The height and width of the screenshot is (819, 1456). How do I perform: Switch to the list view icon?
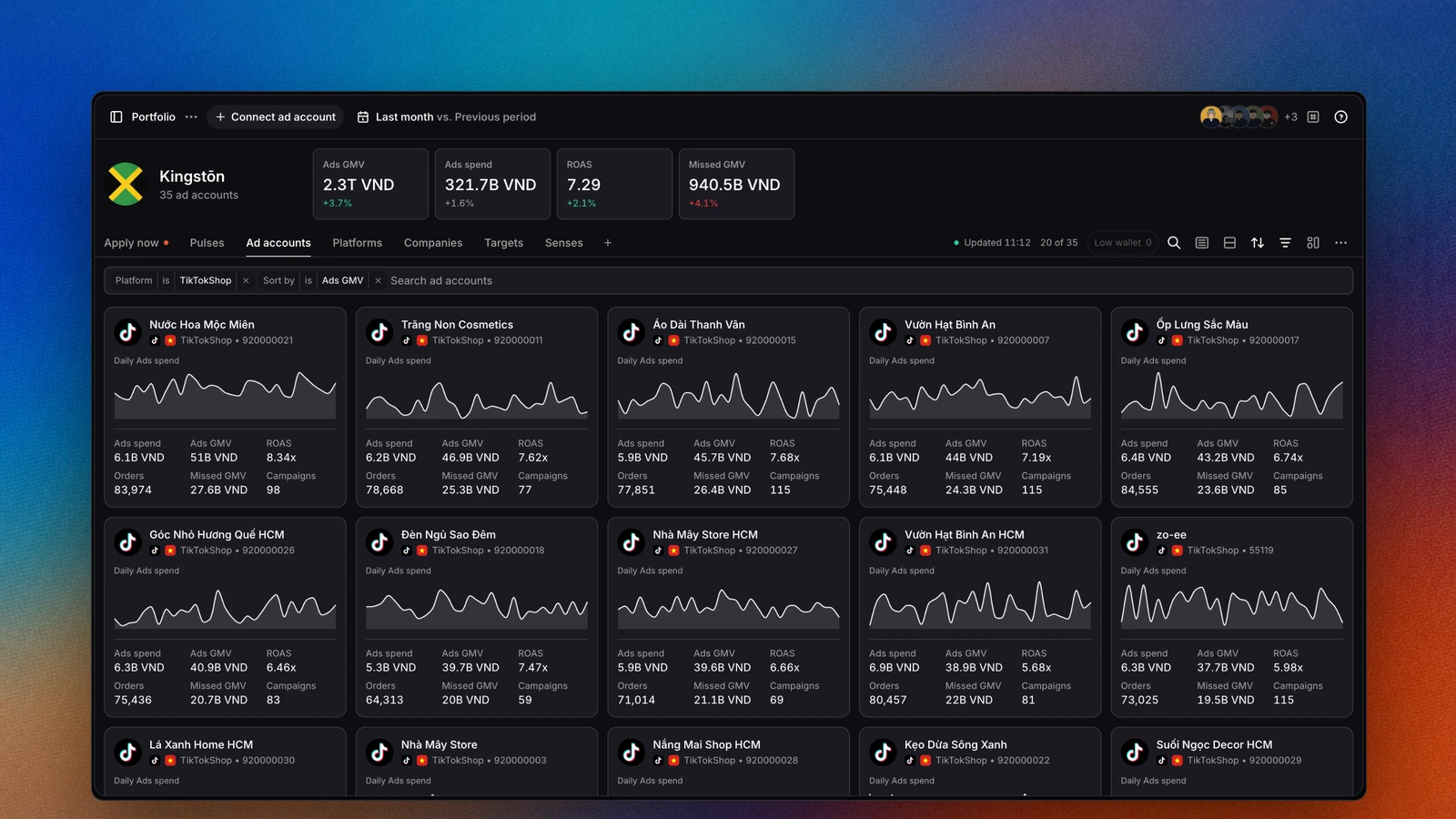pos(1202,243)
